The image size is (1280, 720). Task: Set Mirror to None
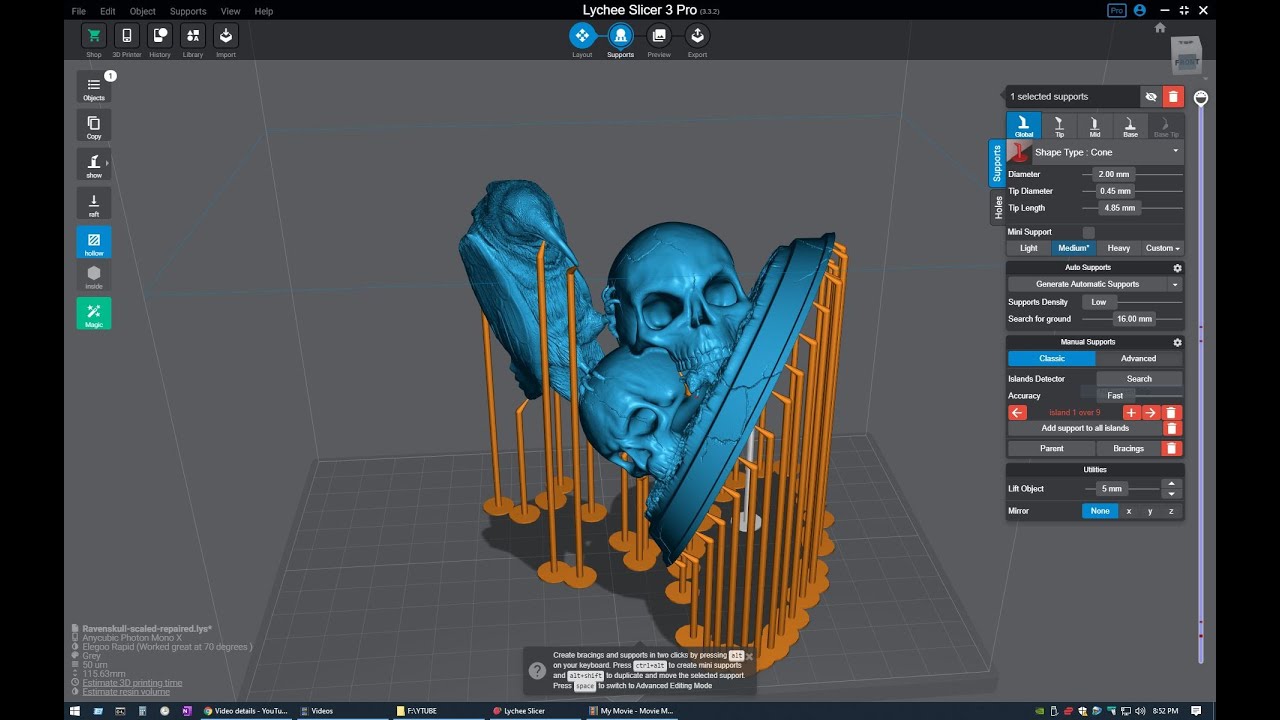1100,511
